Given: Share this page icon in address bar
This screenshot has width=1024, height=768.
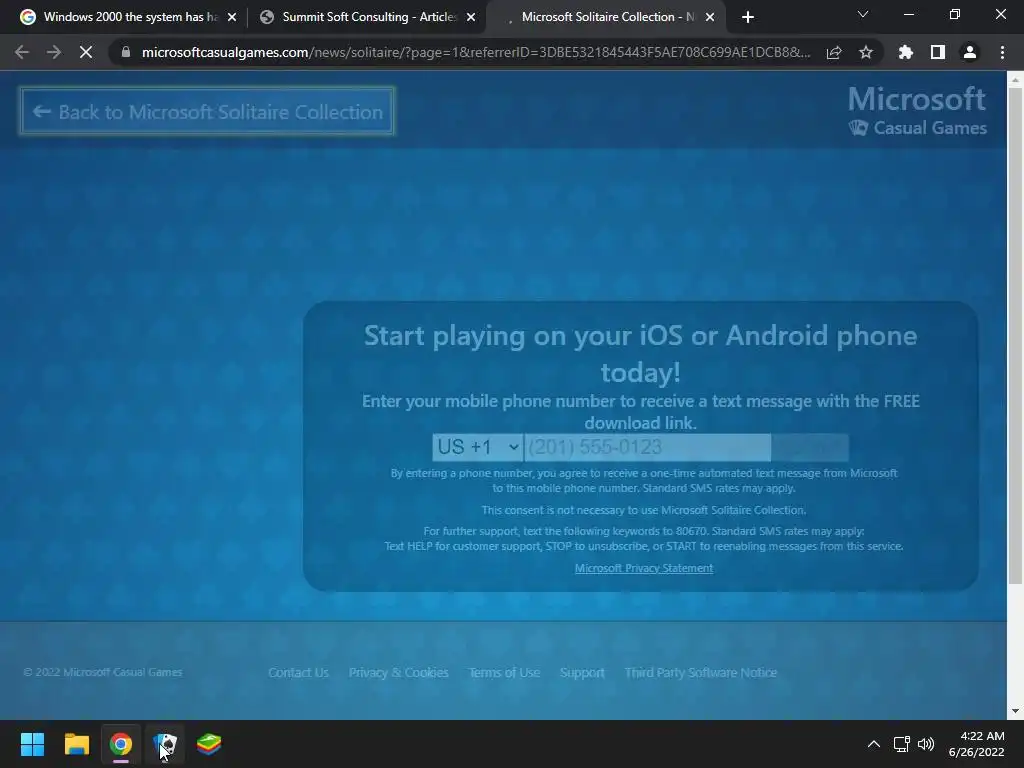Looking at the screenshot, I should (x=834, y=52).
